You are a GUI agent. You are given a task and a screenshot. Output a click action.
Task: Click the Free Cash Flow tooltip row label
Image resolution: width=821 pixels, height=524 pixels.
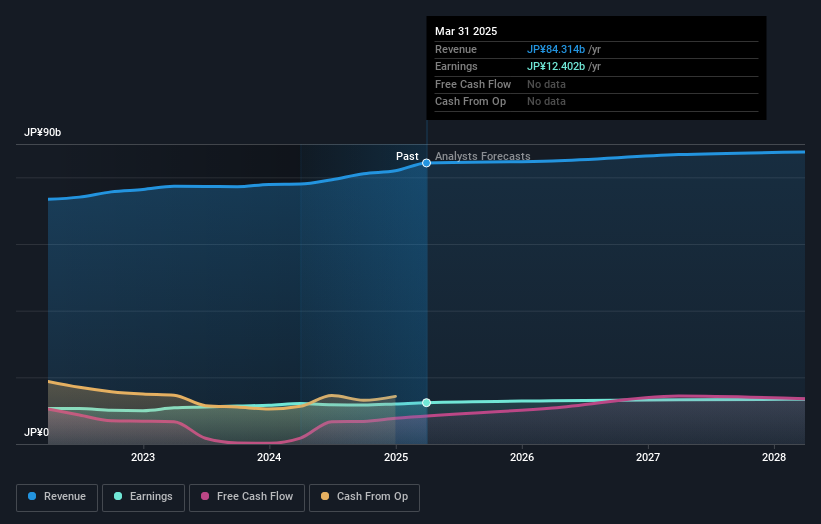coord(473,84)
